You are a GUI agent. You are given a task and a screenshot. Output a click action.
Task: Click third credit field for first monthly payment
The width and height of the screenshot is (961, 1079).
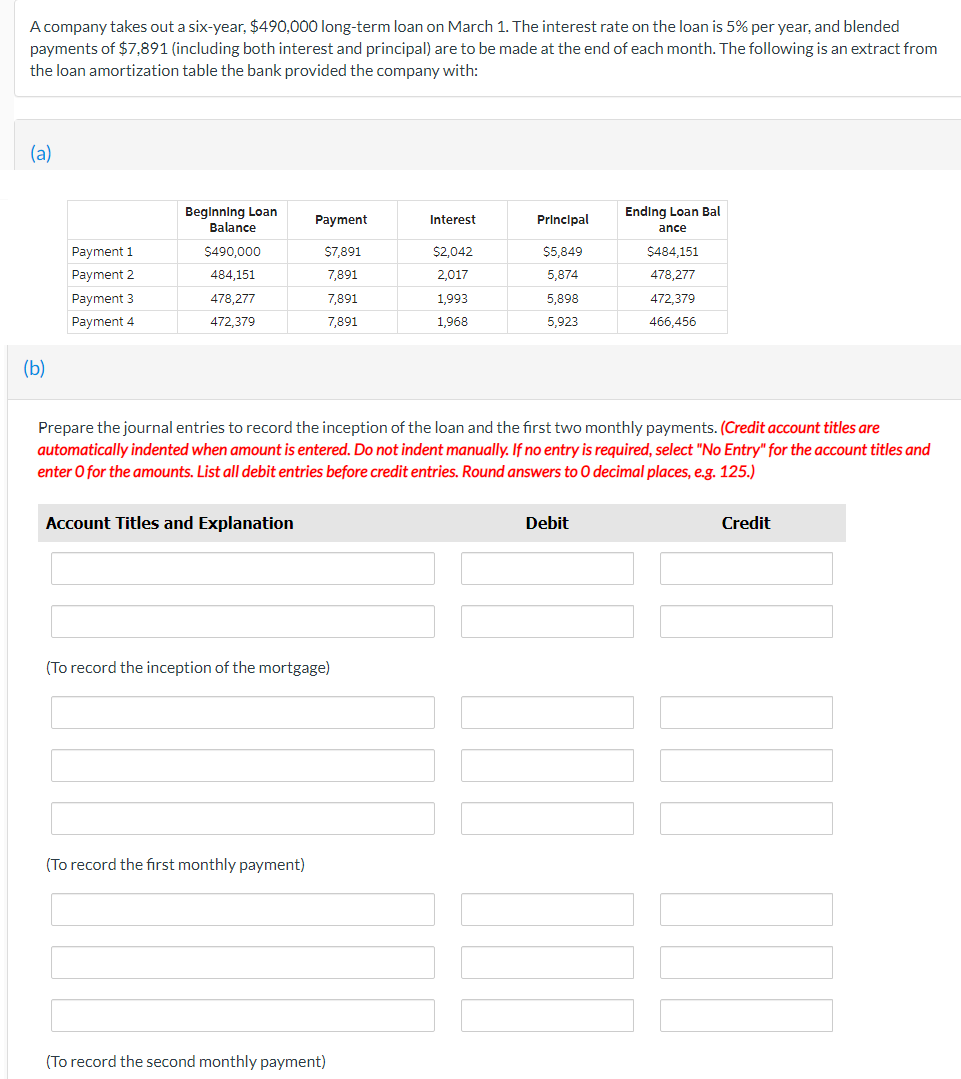pos(746,818)
